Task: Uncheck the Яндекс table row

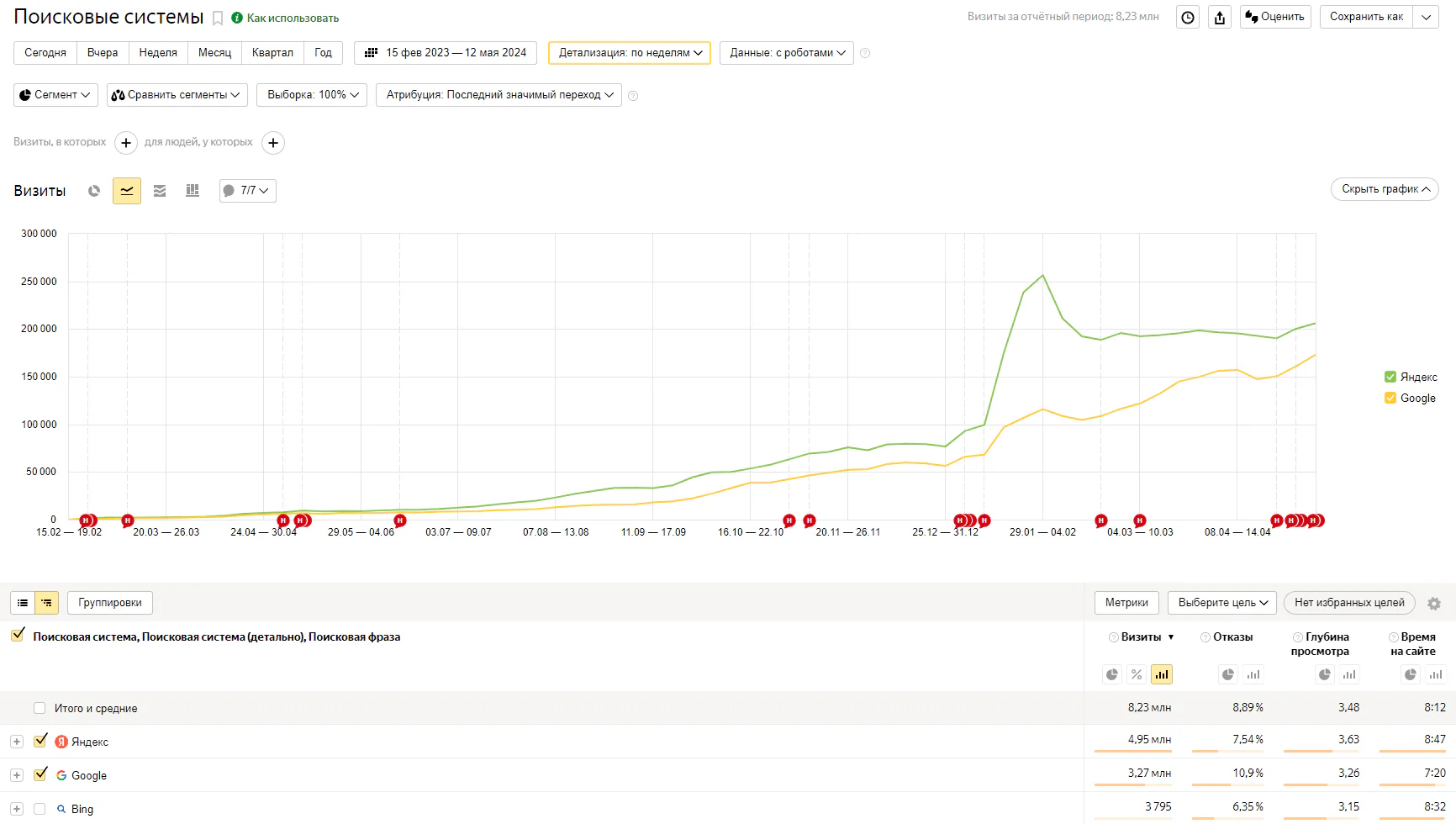Action: (x=40, y=741)
